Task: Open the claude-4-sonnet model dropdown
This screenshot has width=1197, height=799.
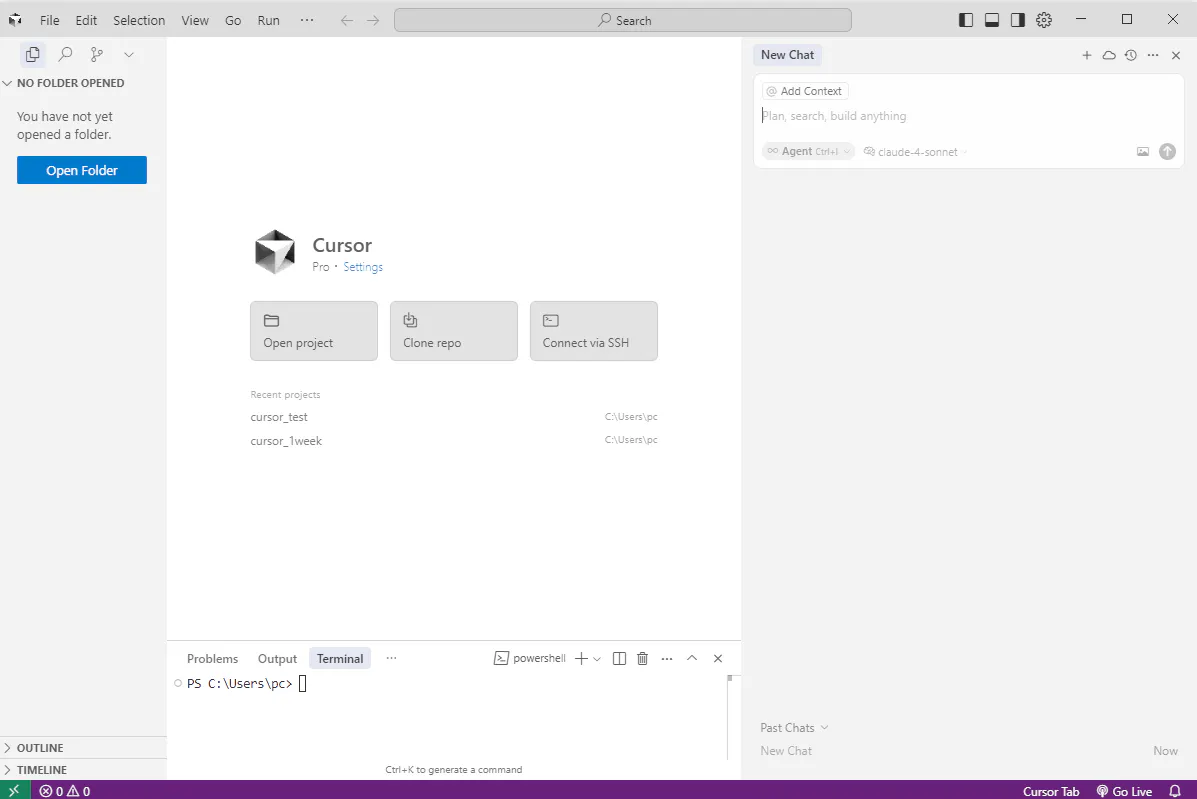Action: click(915, 152)
